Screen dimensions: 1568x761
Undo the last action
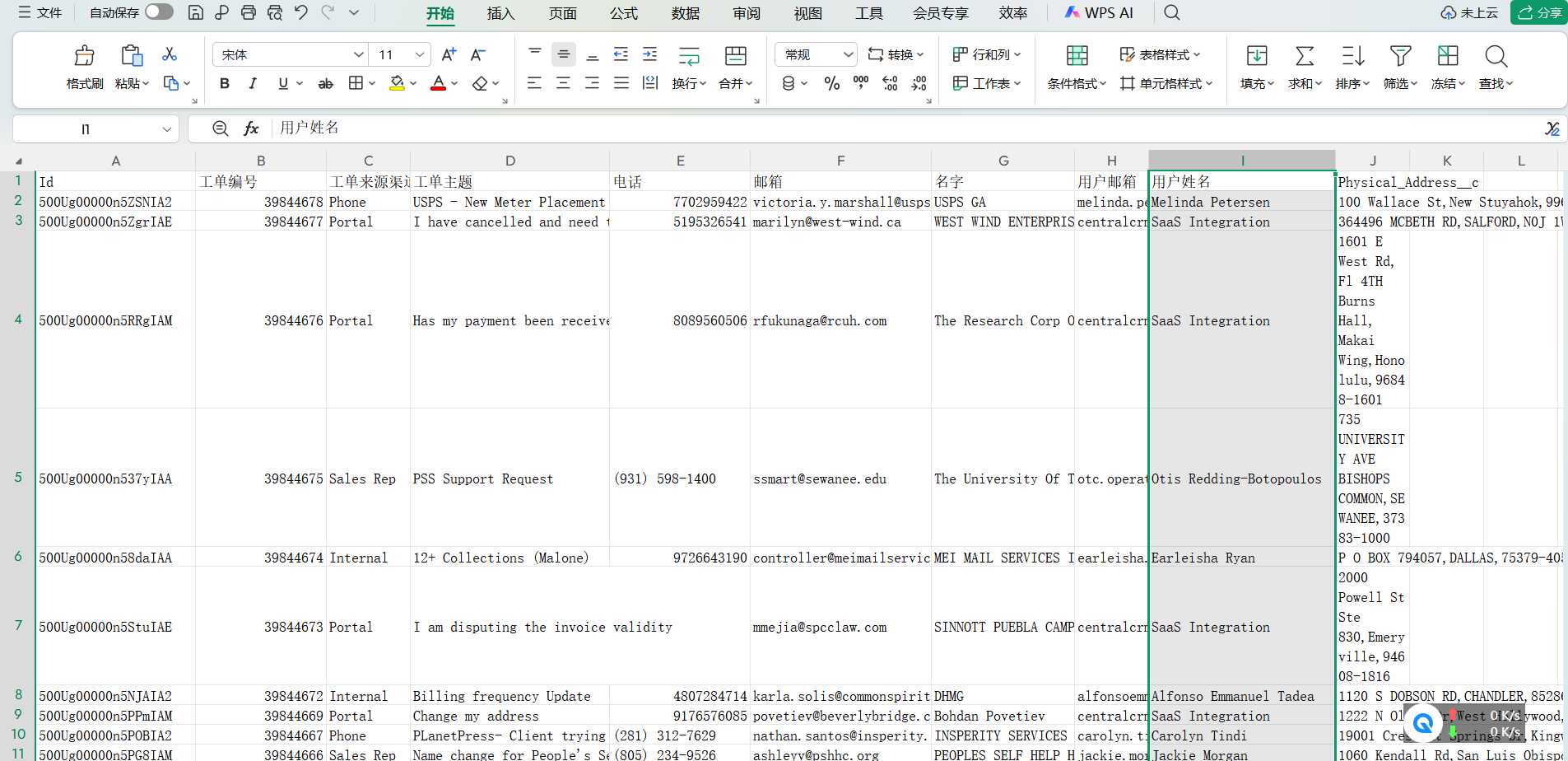[301, 12]
